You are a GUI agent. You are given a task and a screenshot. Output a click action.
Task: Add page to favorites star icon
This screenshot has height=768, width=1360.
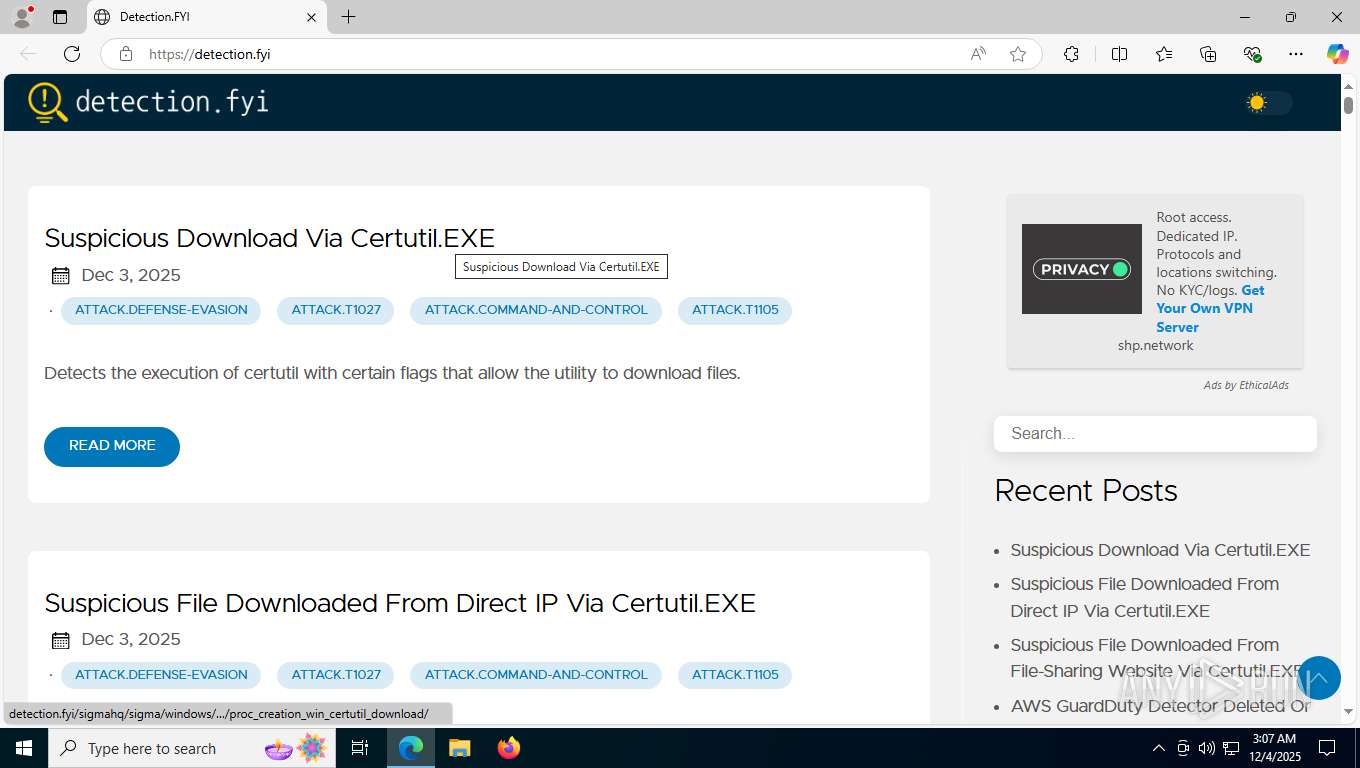click(x=1018, y=54)
